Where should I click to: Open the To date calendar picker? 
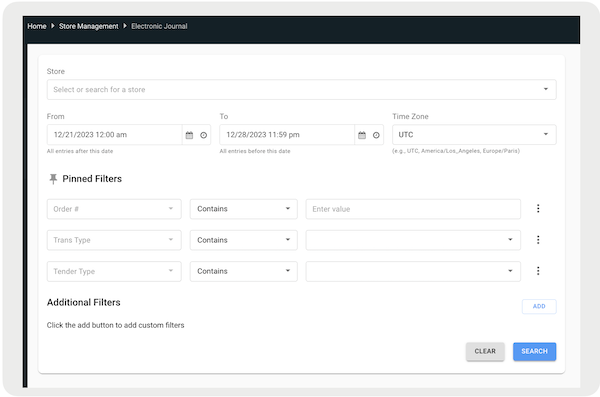(362, 135)
